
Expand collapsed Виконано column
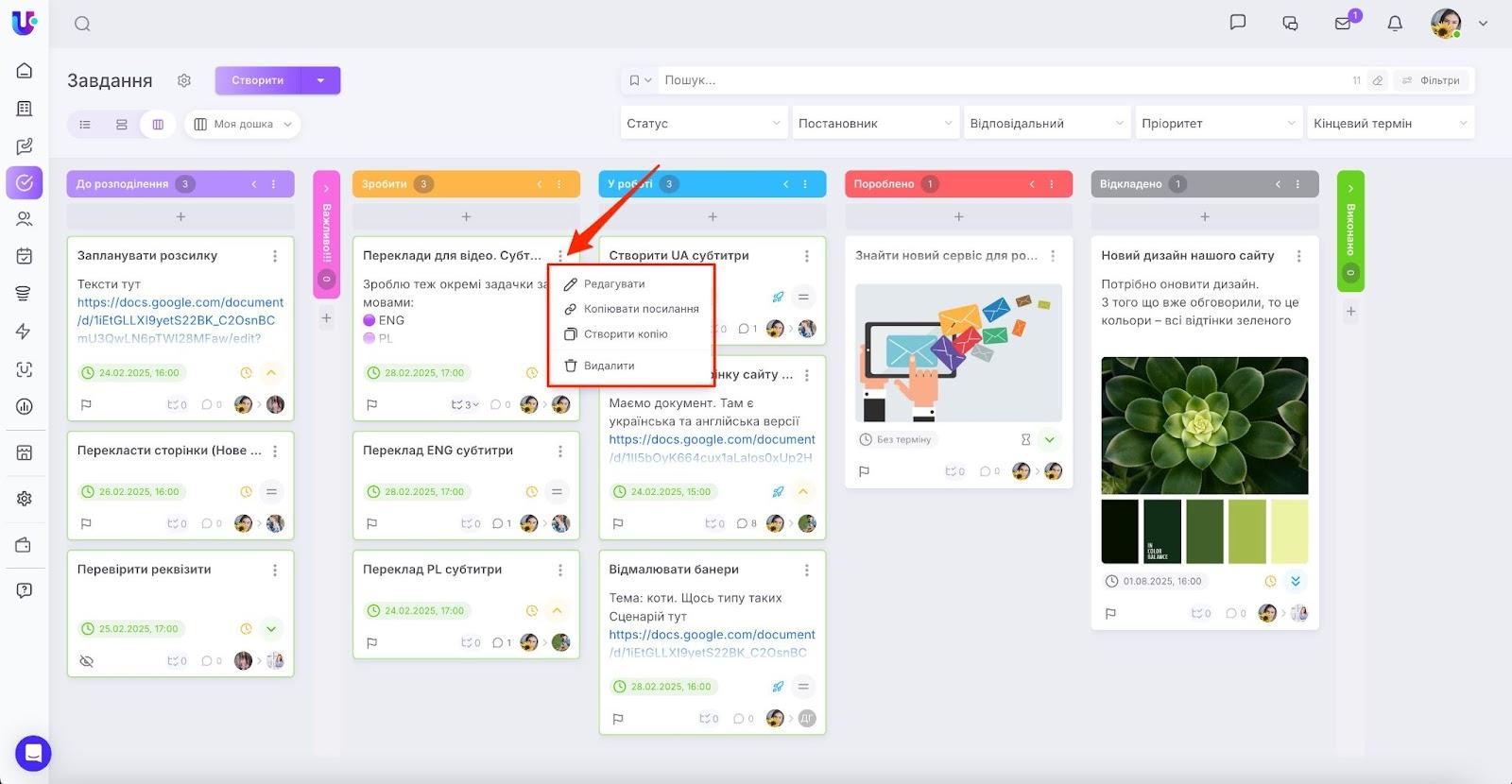tap(1350, 188)
